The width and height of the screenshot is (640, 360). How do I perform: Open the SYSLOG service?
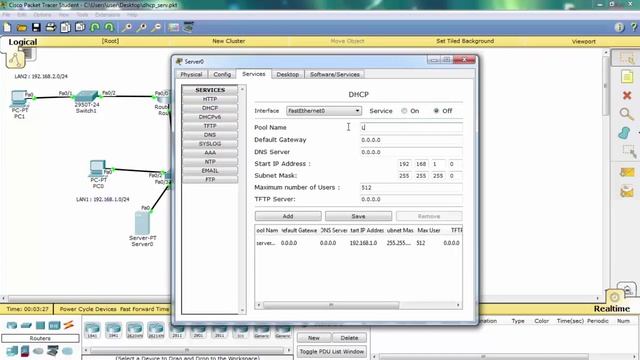[x=210, y=144]
